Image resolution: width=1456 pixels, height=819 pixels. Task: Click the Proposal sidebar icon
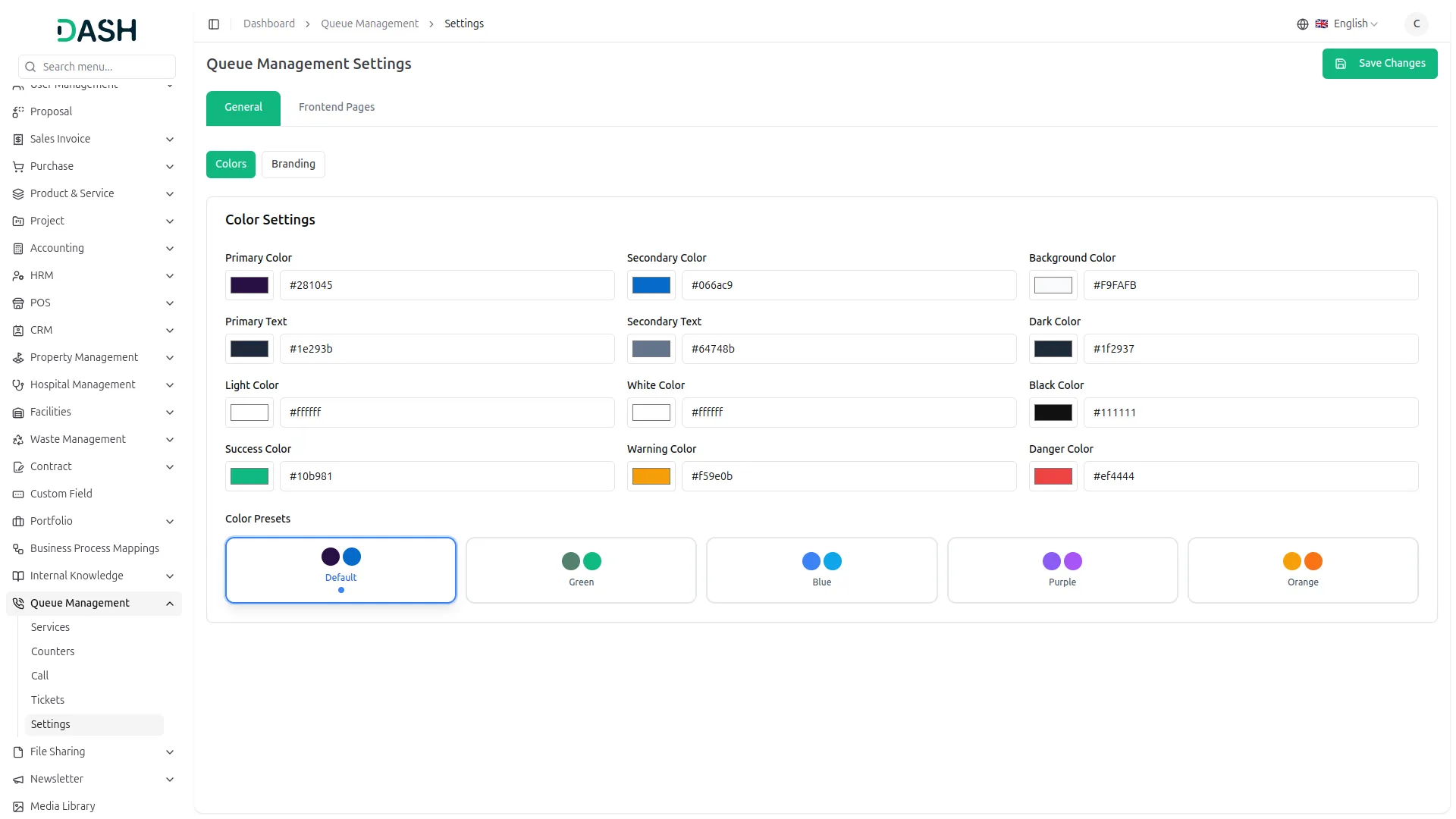tap(18, 112)
